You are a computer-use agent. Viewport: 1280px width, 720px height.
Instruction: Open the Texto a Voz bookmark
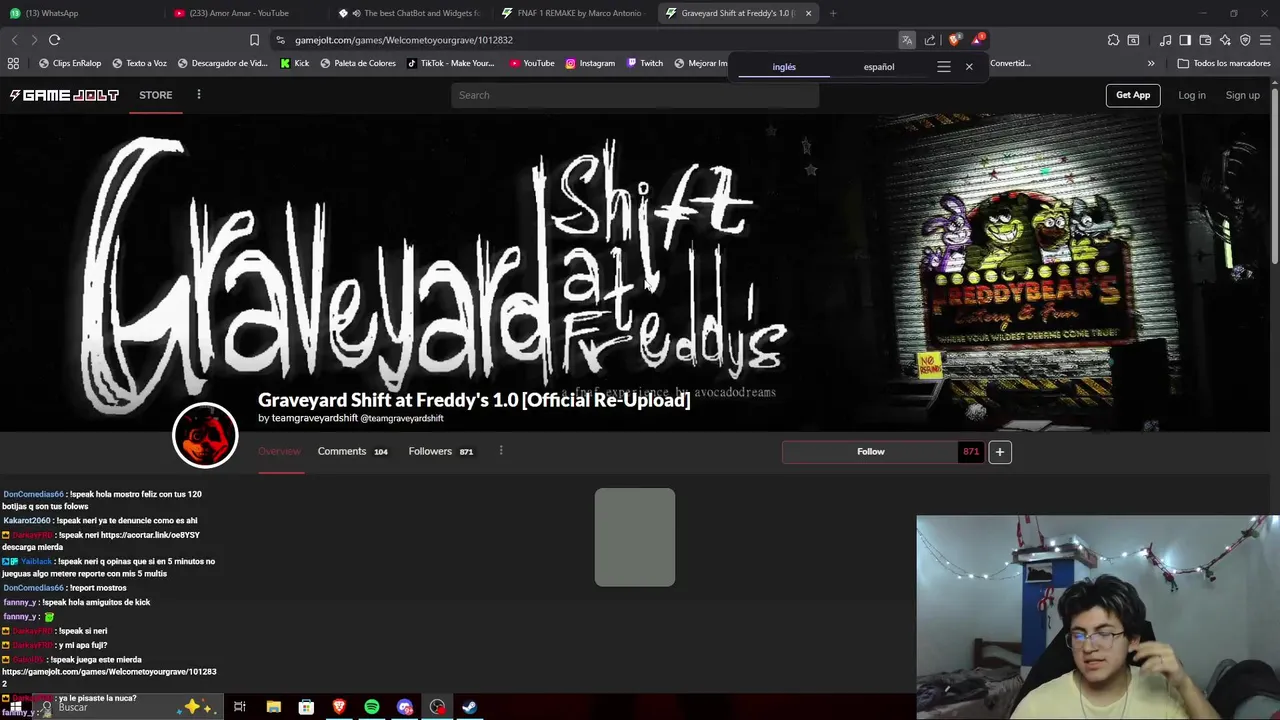click(139, 63)
